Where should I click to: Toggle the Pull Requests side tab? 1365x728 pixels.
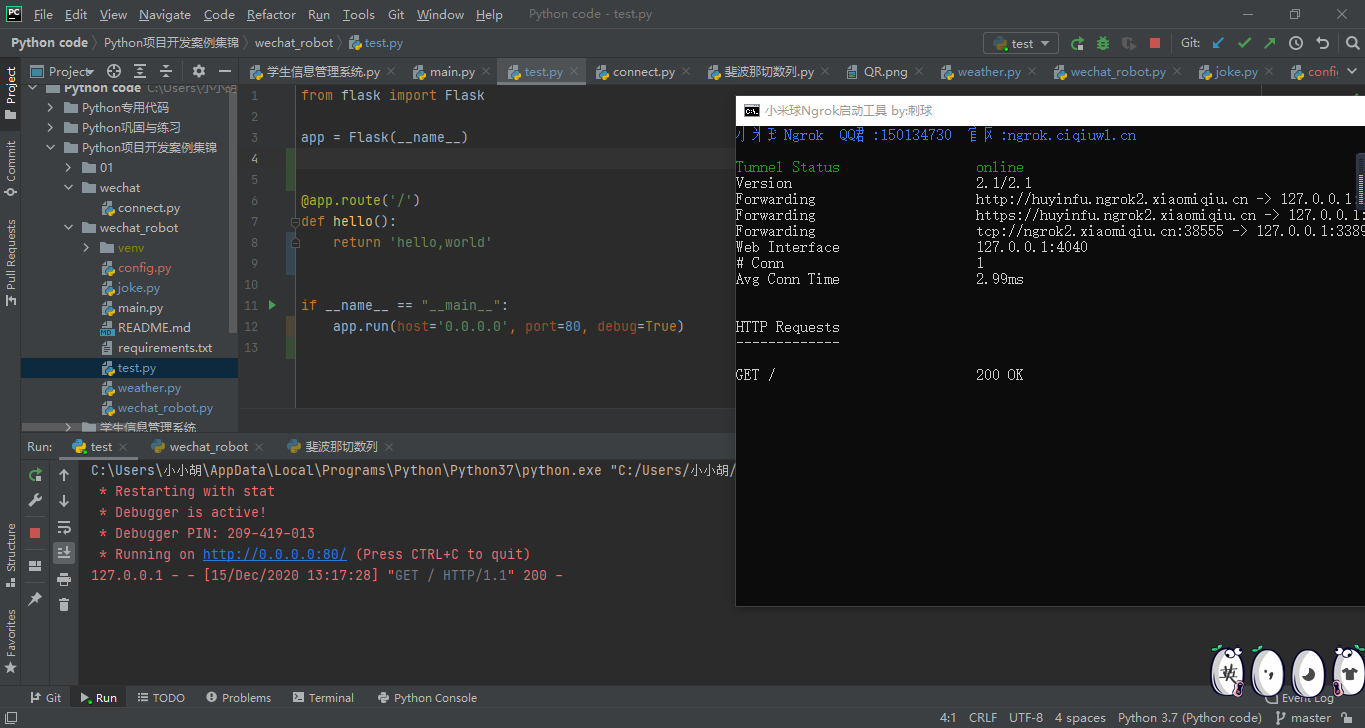click(x=11, y=263)
